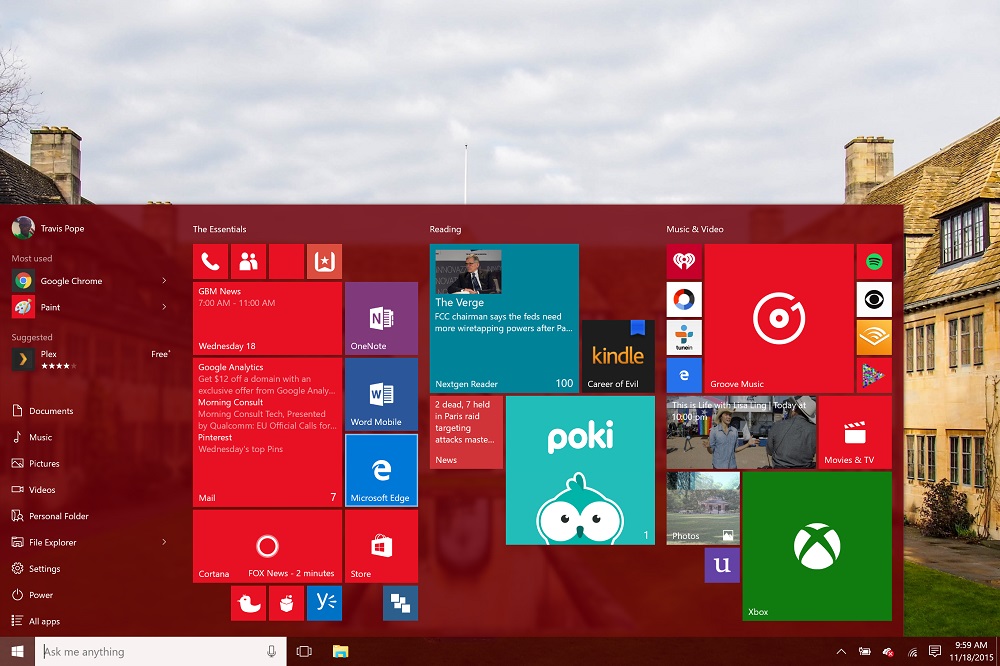Open the Audible tile

873,337
